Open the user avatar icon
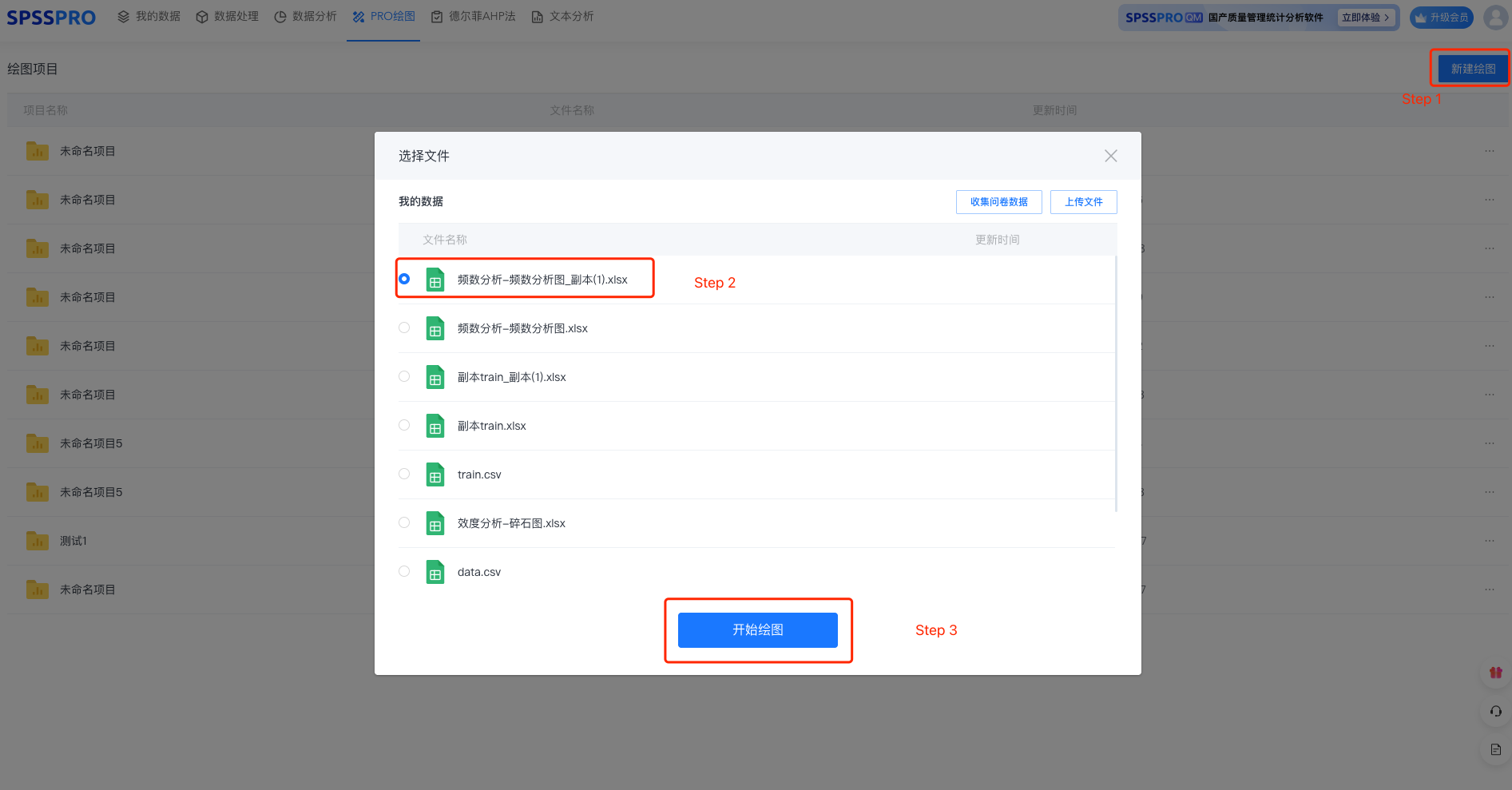The height and width of the screenshot is (790, 1512). click(1494, 17)
